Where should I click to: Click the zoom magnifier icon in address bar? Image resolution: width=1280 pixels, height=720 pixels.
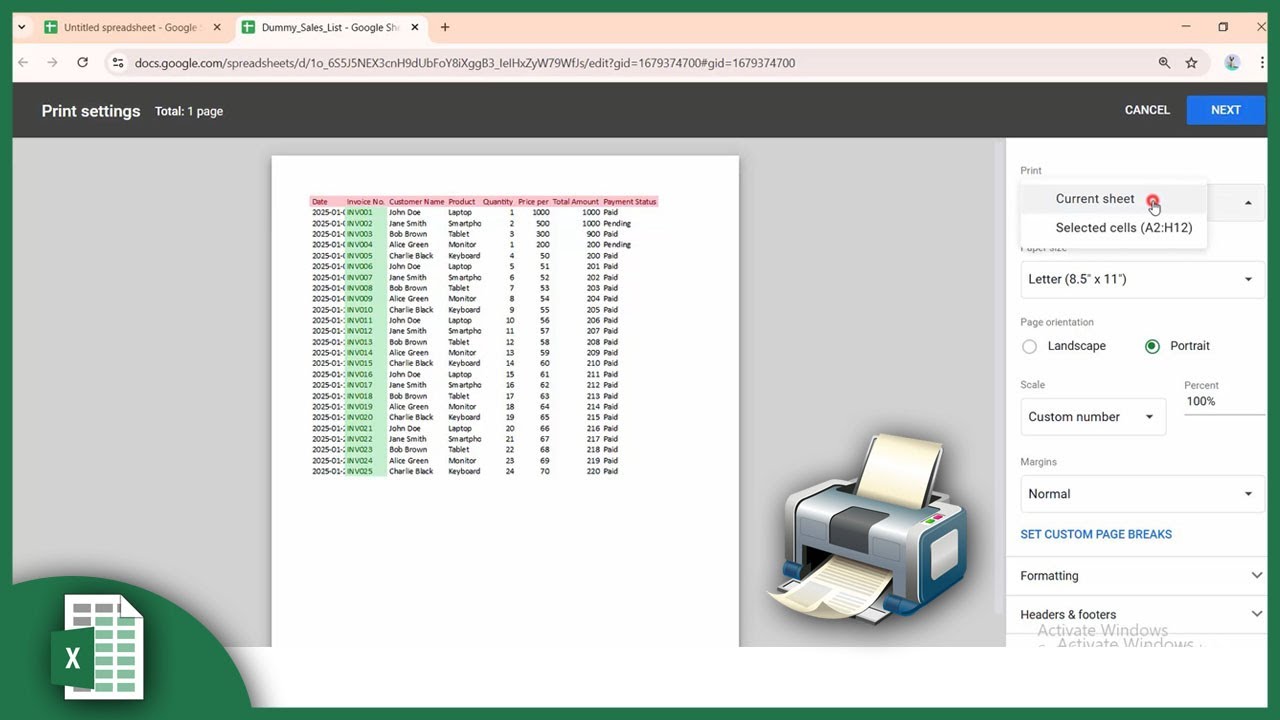point(1164,63)
